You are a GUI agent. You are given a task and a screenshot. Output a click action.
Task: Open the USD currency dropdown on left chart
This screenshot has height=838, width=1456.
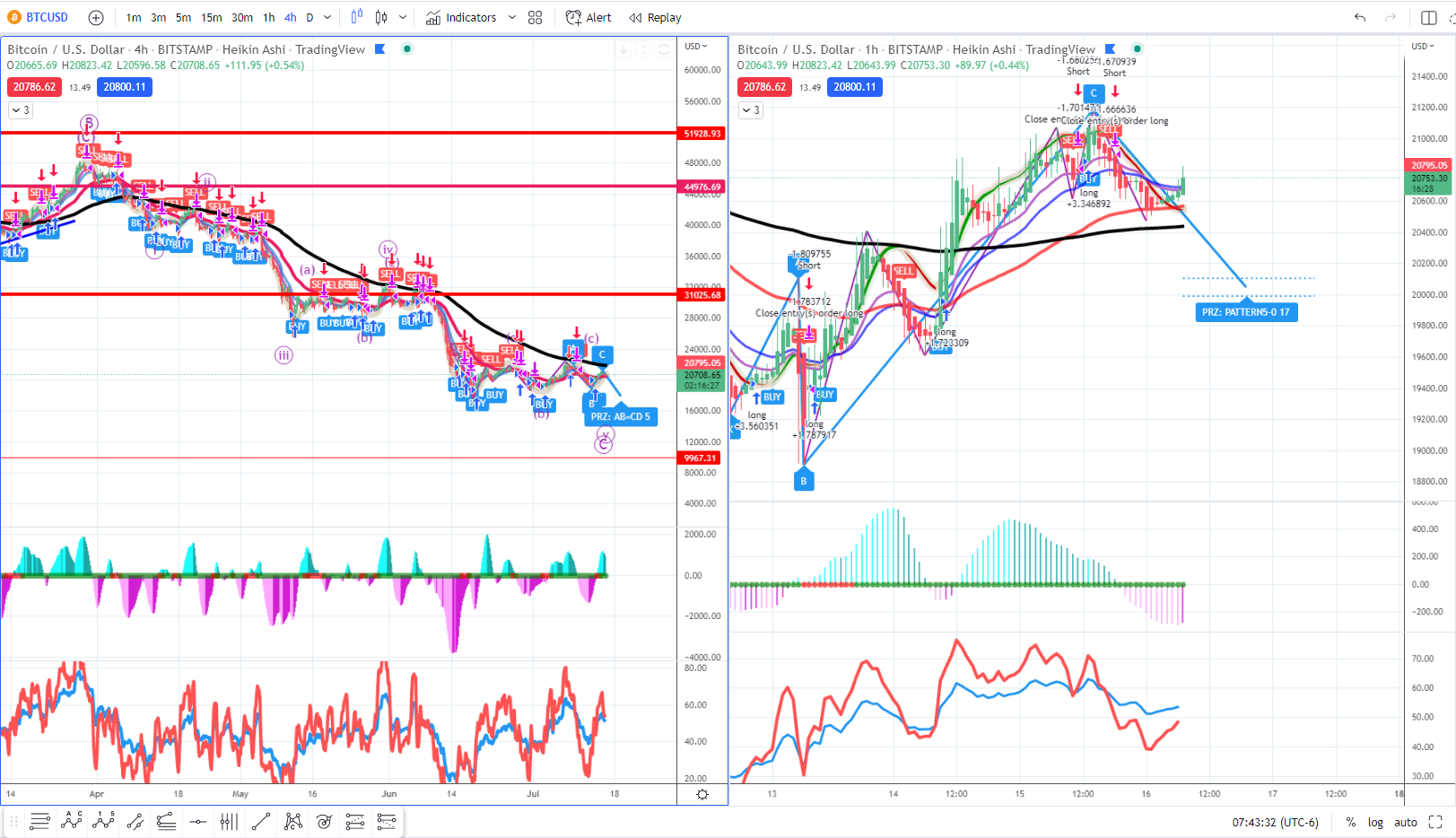click(696, 47)
